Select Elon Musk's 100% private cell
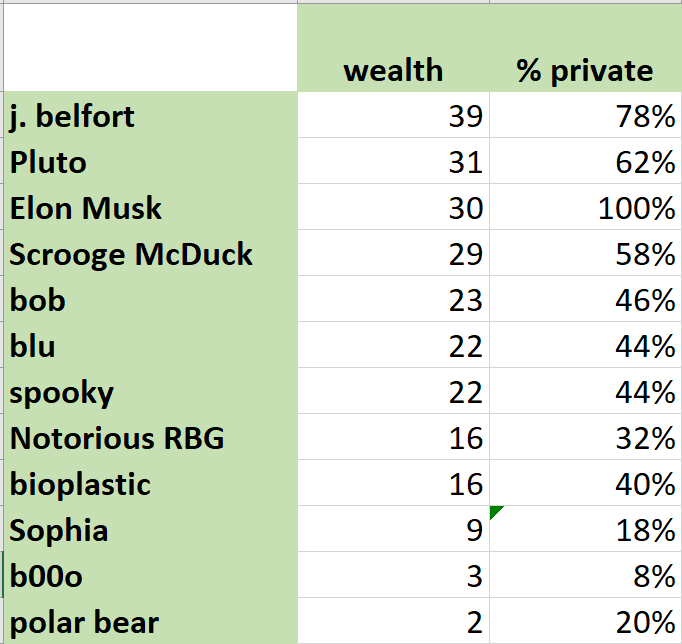Image resolution: width=682 pixels, height=644 pixels. click(584, 208)
